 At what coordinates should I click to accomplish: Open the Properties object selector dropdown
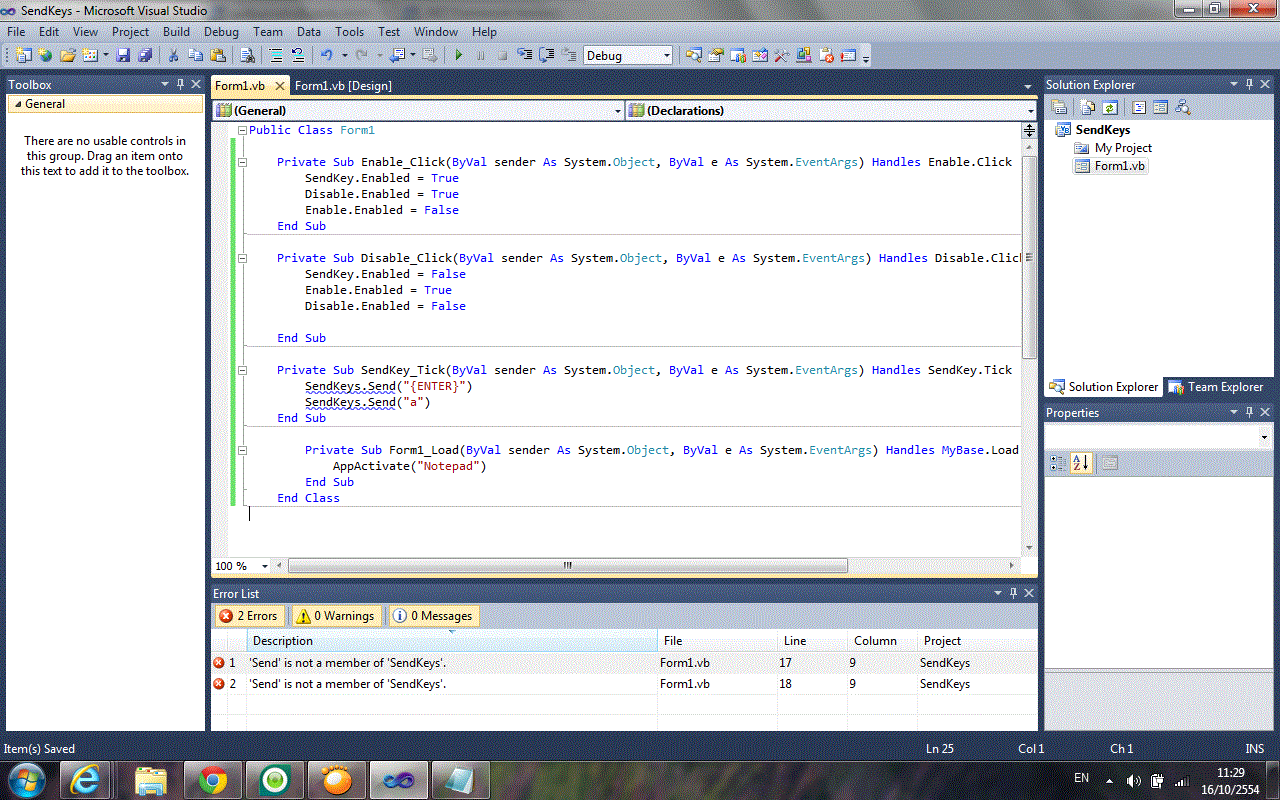1264,437
